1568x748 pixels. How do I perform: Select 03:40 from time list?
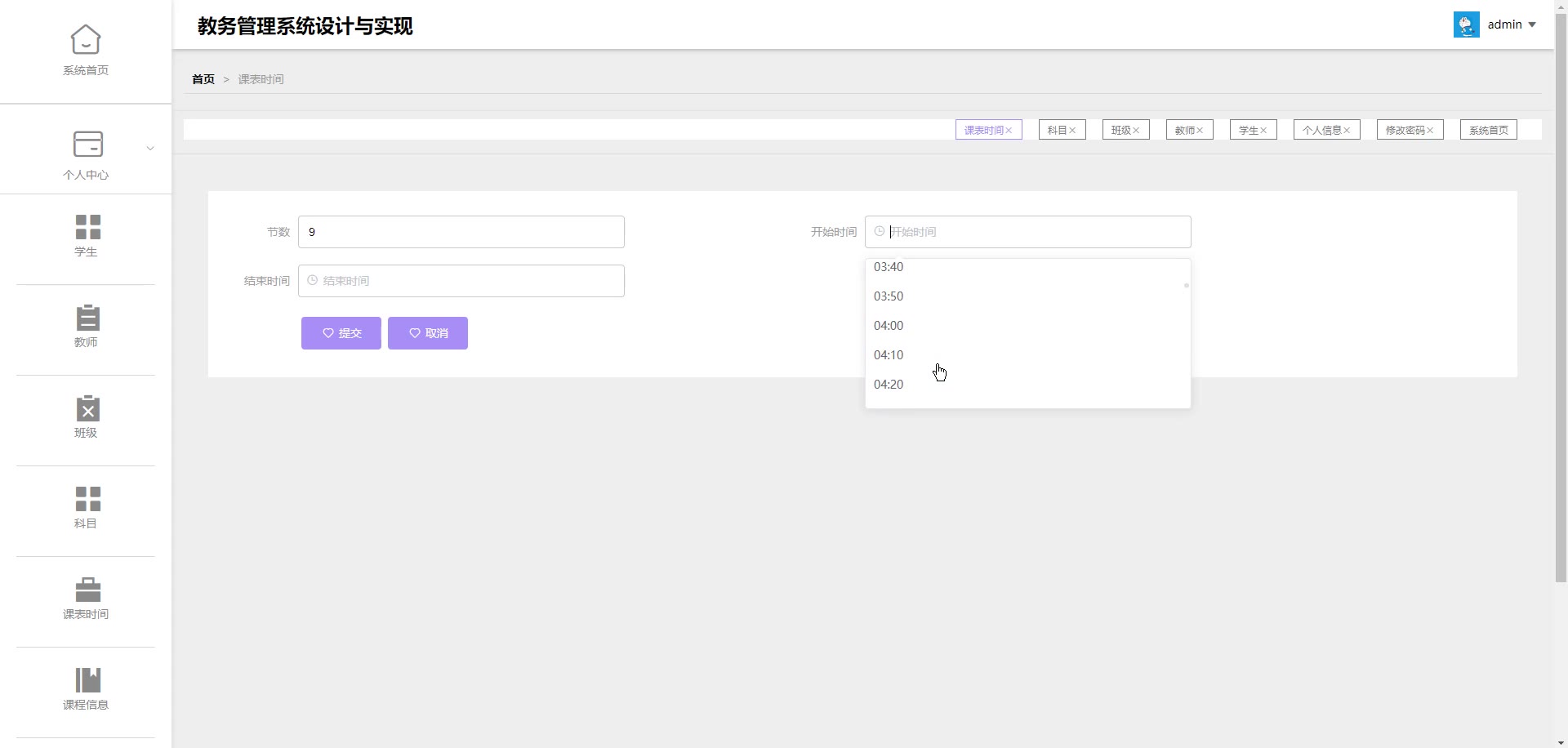point(1028,267)
